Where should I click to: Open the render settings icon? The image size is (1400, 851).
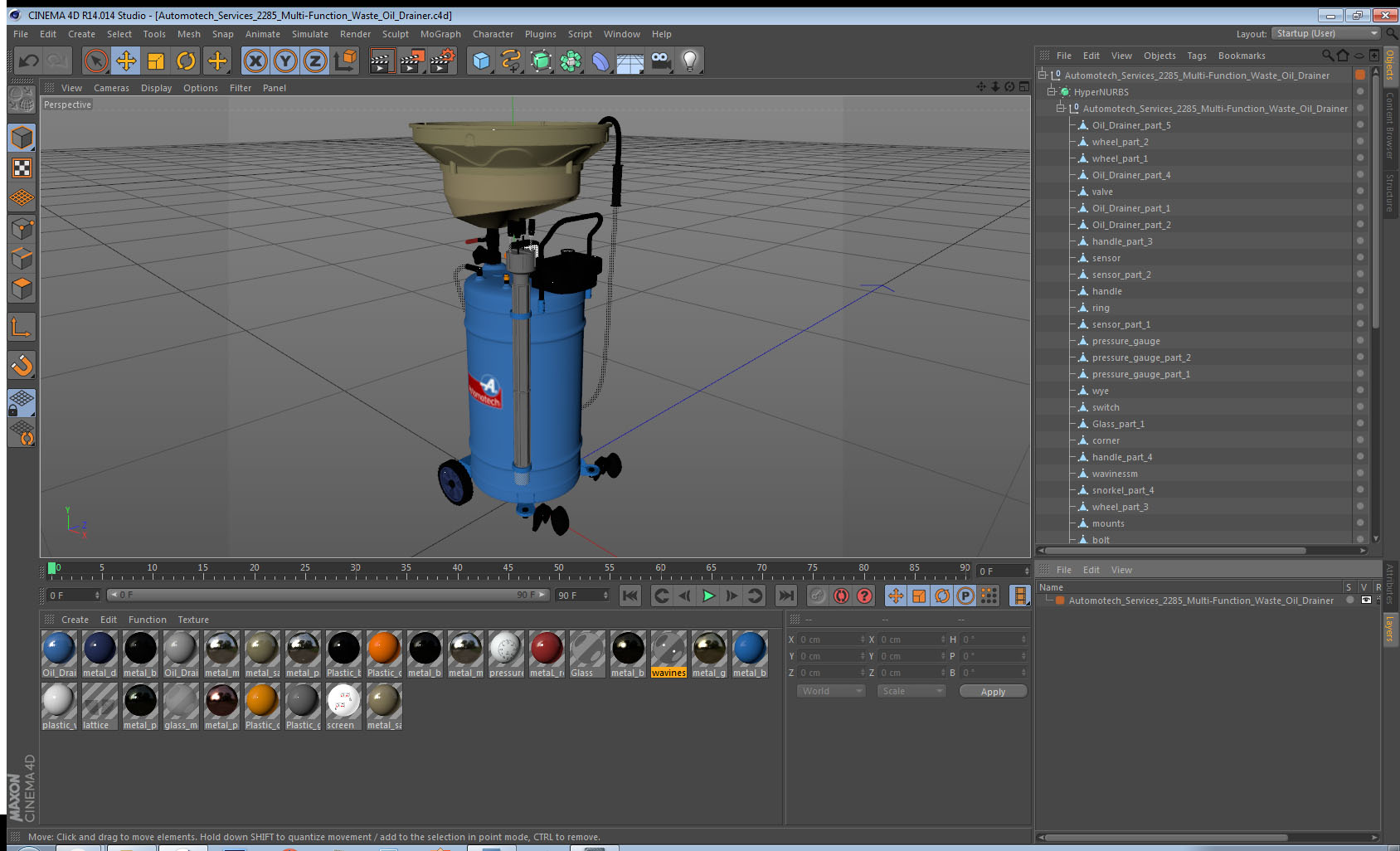(x=442, y=61)
